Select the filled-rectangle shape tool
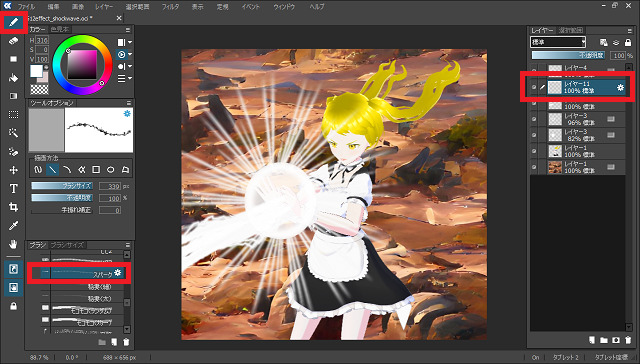 [13, 59]
